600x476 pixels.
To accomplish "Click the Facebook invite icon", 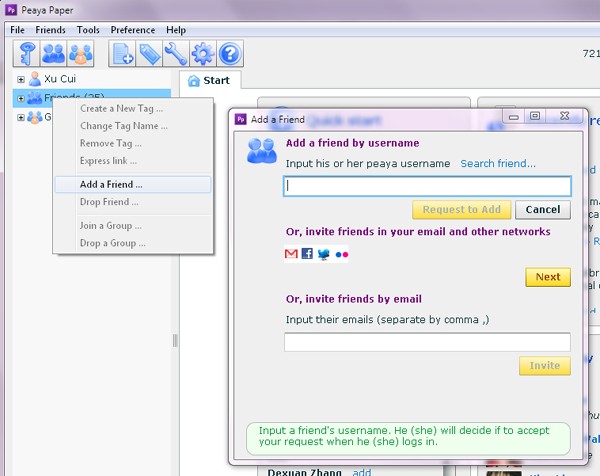I will click(307, 253).
